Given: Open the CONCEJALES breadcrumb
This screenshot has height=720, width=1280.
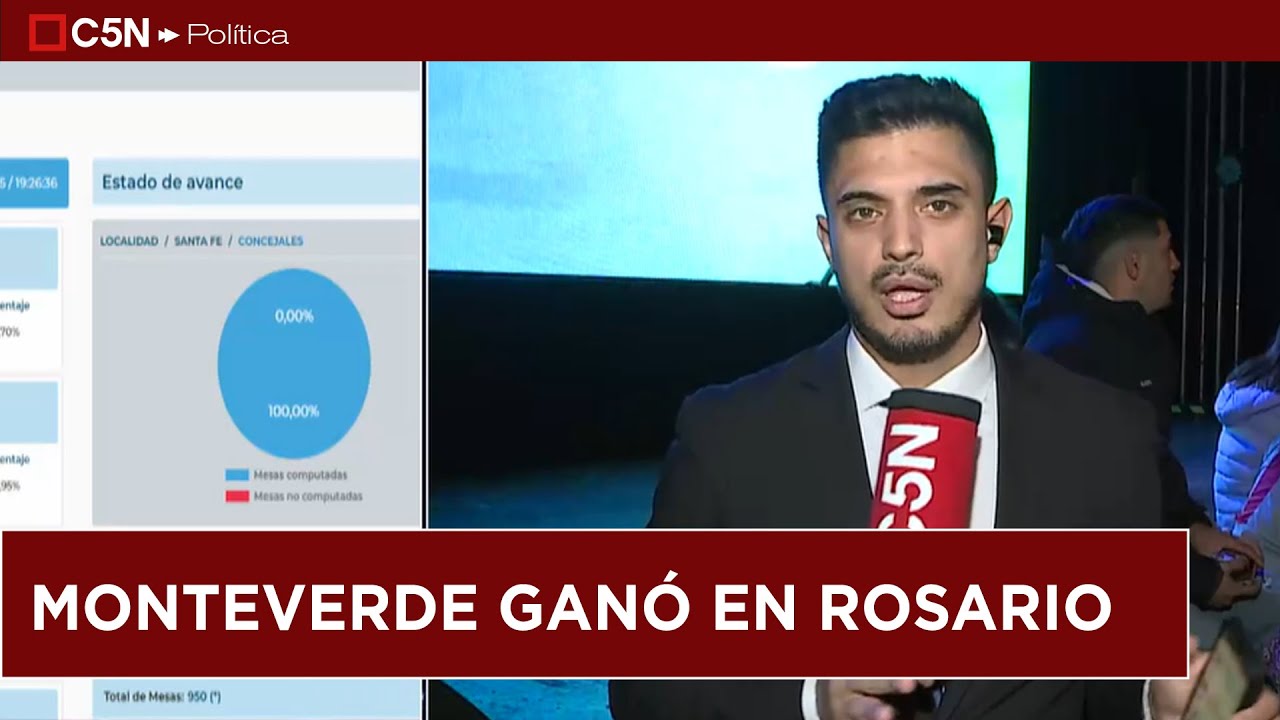Looking at the screenshot, I should point(270,241).
